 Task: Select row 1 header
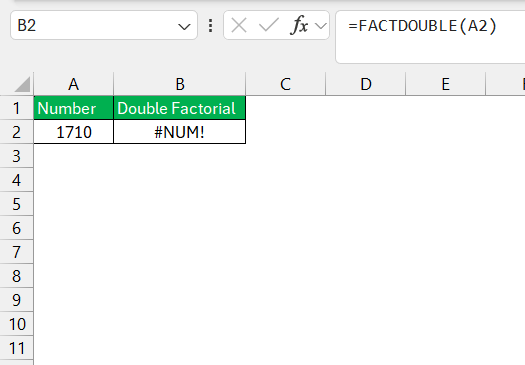[x=16, y=108]
